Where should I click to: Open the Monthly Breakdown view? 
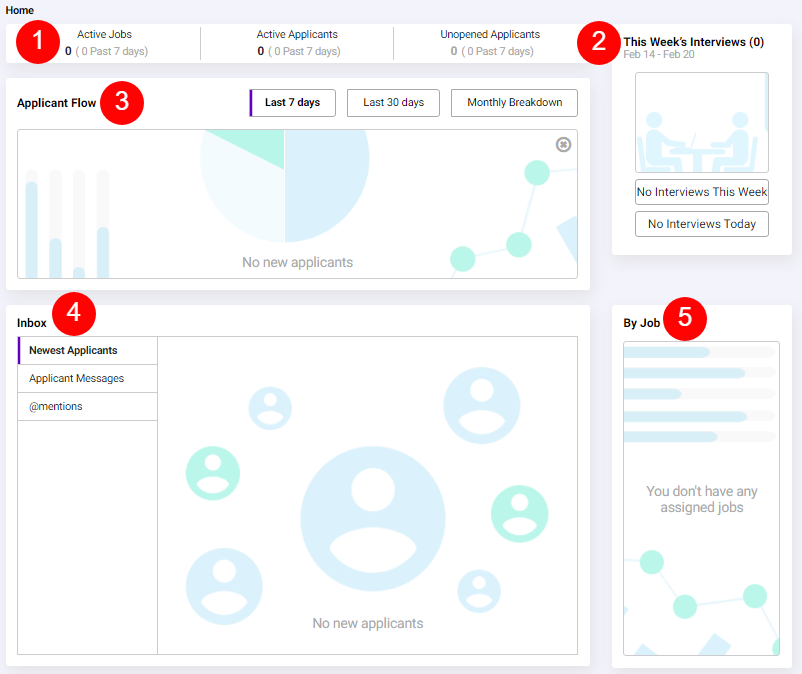(514, 103)
